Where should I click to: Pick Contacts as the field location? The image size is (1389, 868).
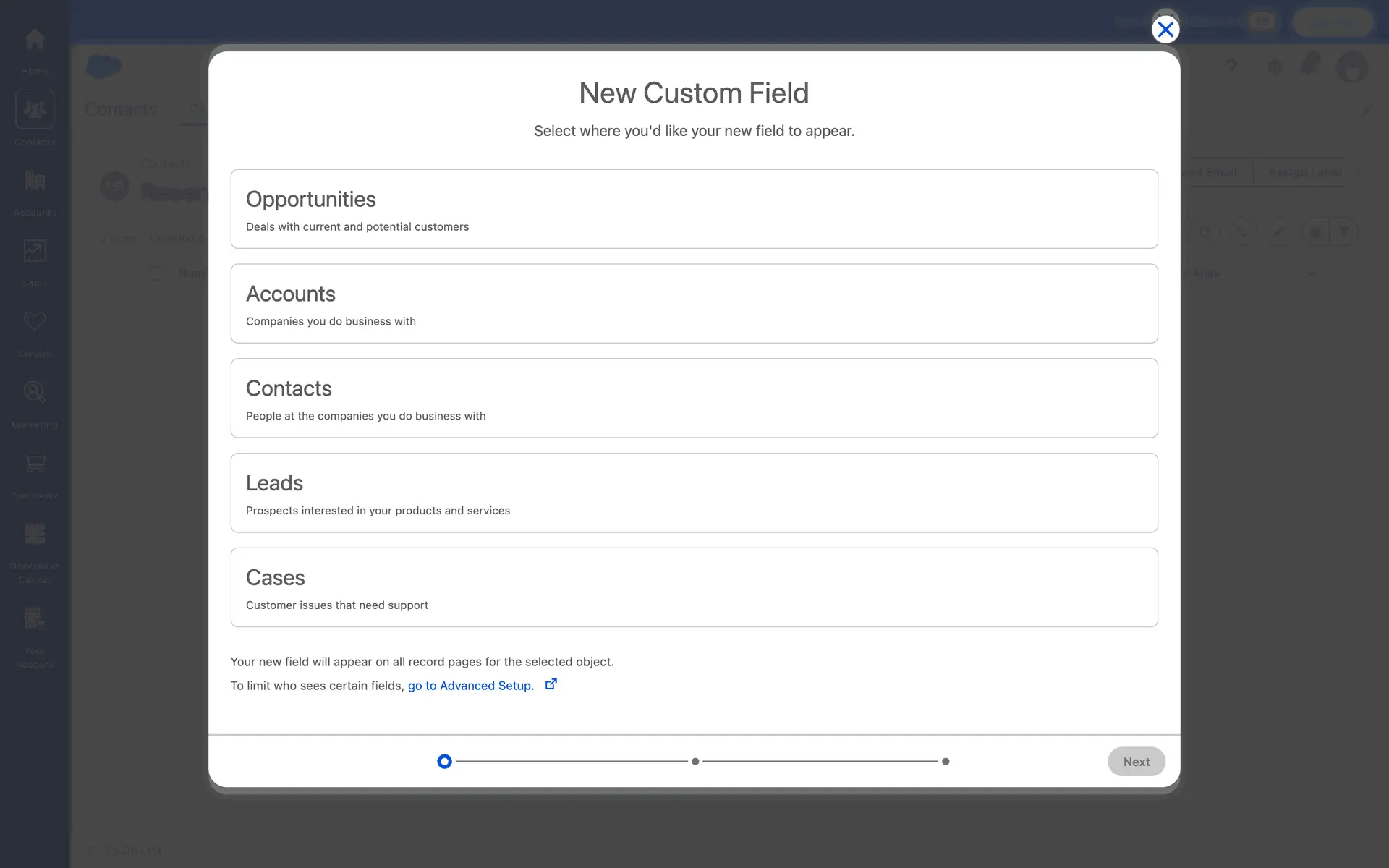(694, 399)
